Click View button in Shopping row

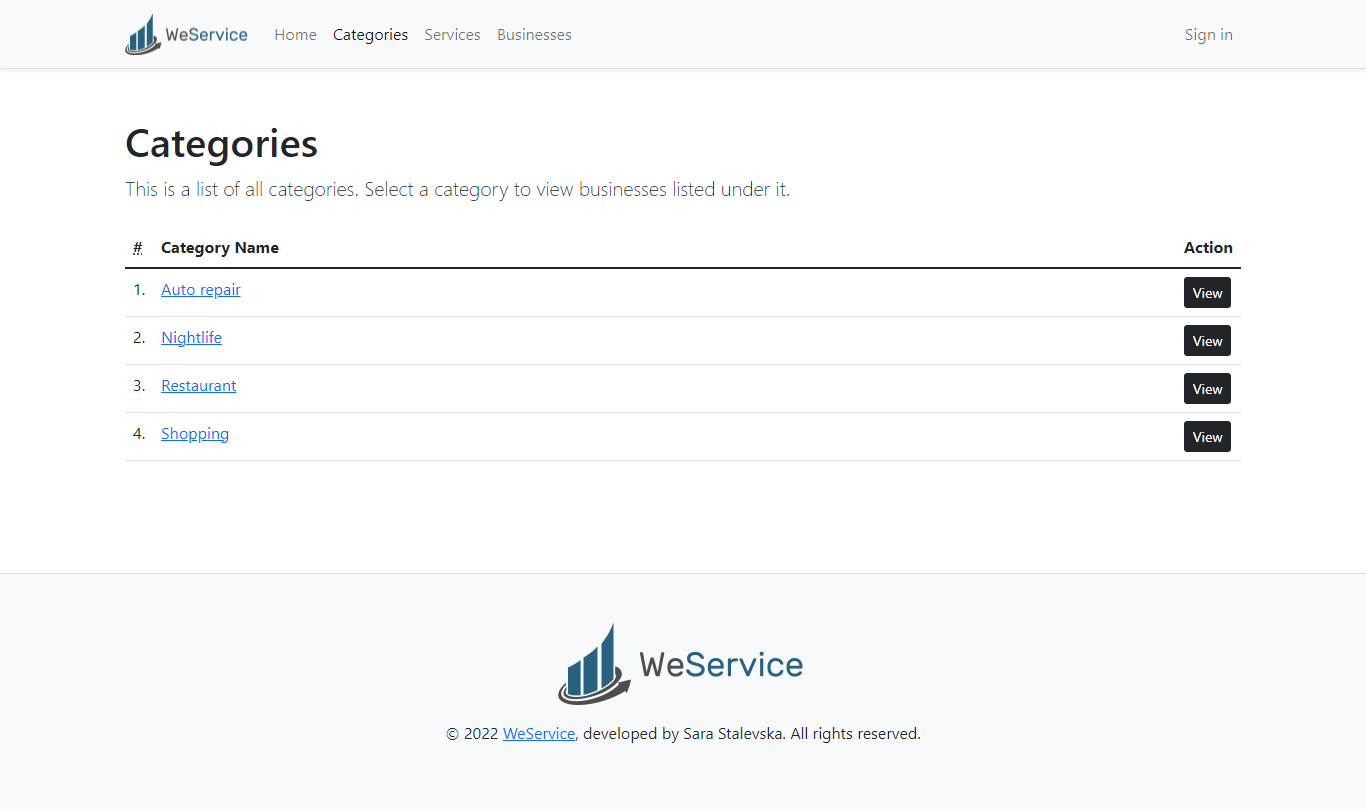click(1207, 437)
